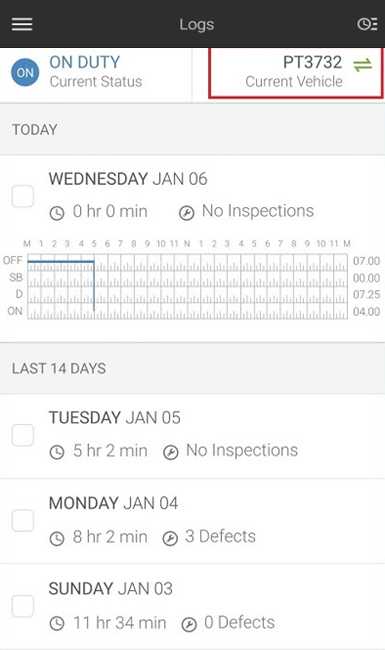
Task: Tap the clock icon beside 11 hr 34 min
Action: point(57,623)
